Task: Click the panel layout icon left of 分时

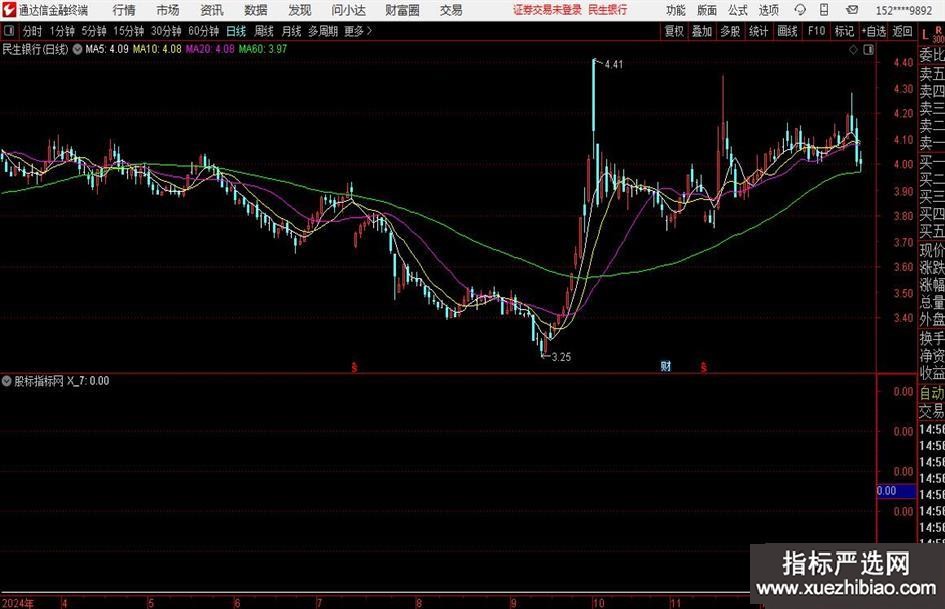Action: [x=9, y=31]
